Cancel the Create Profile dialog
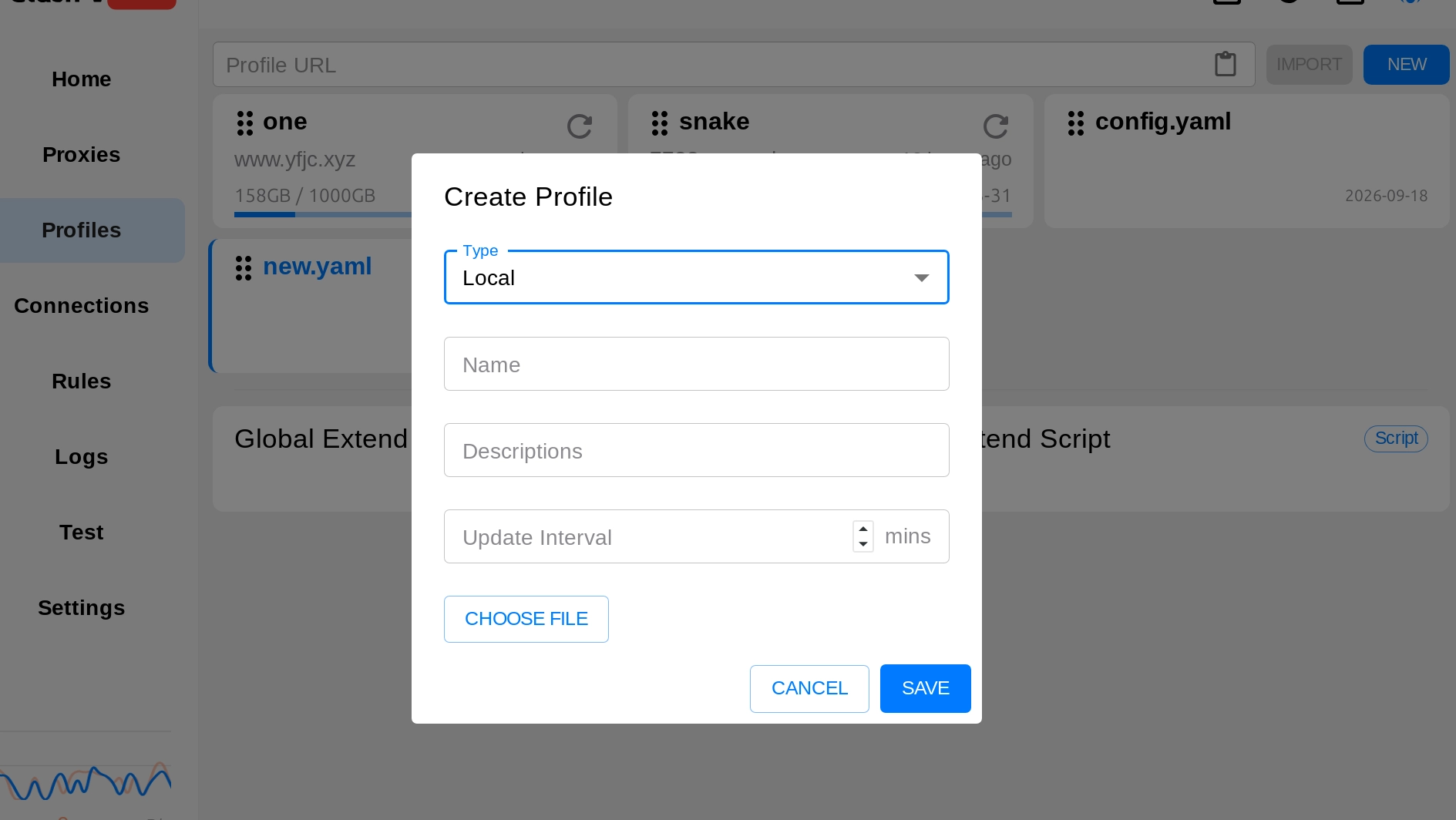This screenshot has width=1456, height=820. coord(809,688)
